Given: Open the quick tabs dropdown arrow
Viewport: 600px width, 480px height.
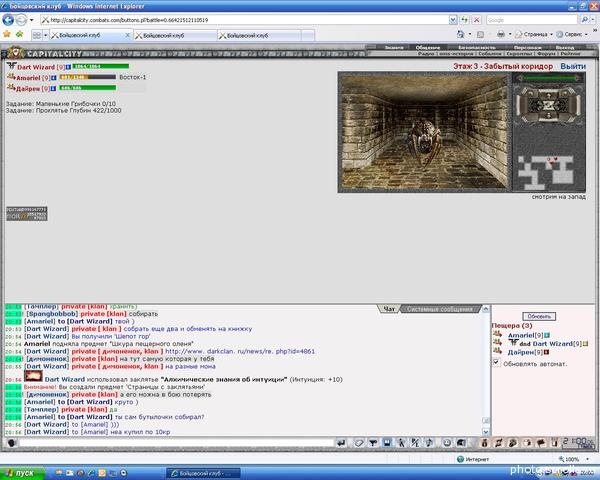Looking at the screenshot, I should (46, 35).
